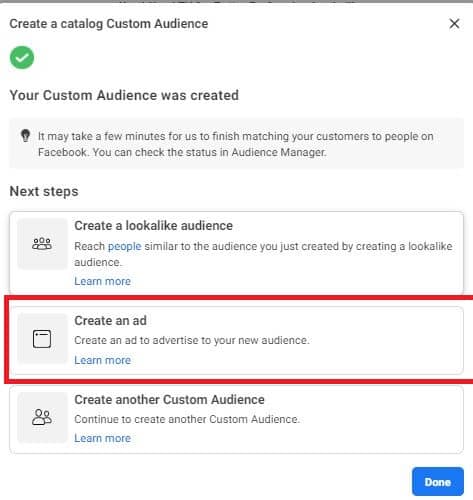This screenshot has width=473, height=500.
Task: Choose the Create an ad heading
Action: tap(110, 321)
